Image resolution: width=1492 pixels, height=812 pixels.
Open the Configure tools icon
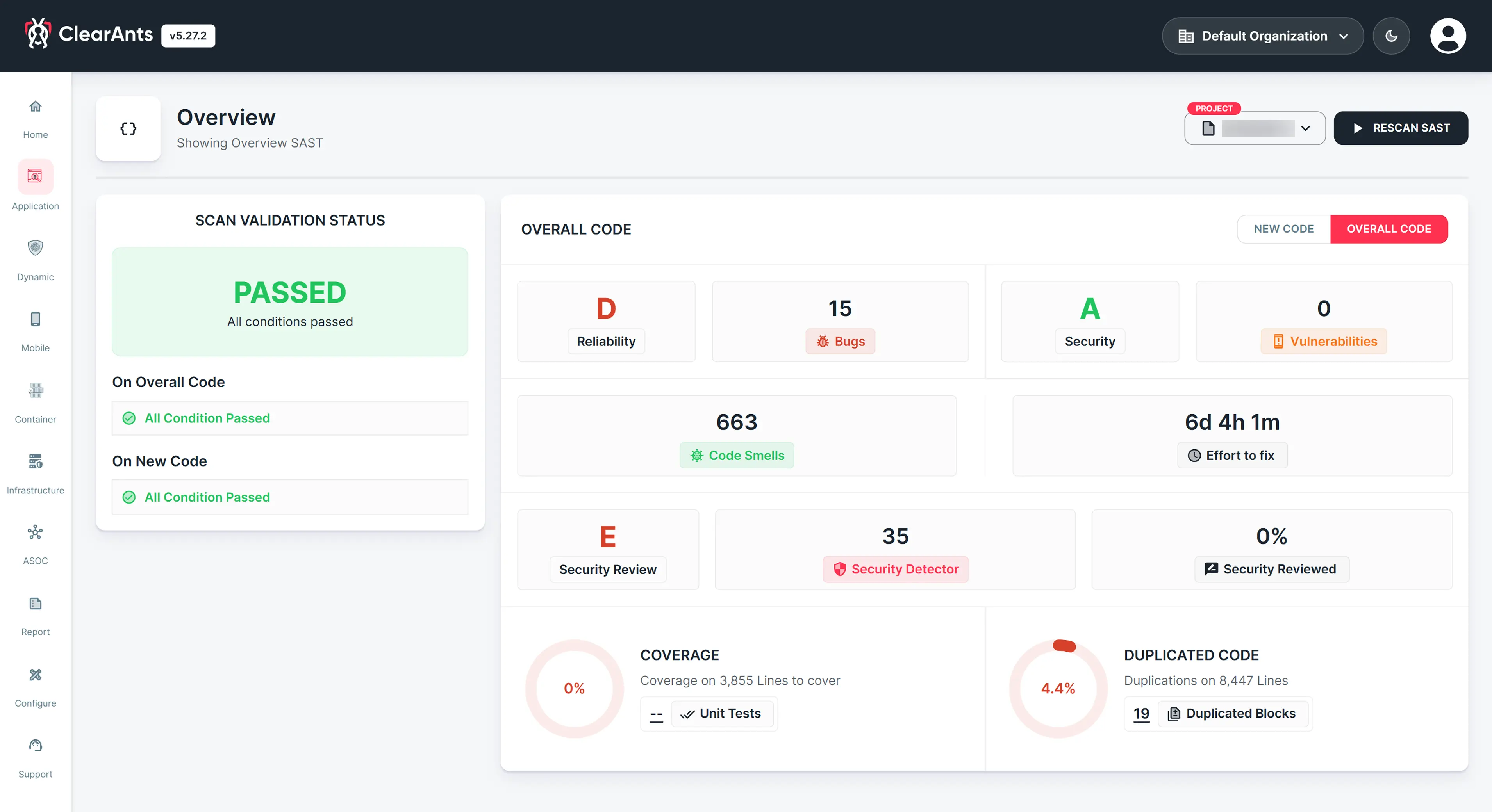pos(35,675)
